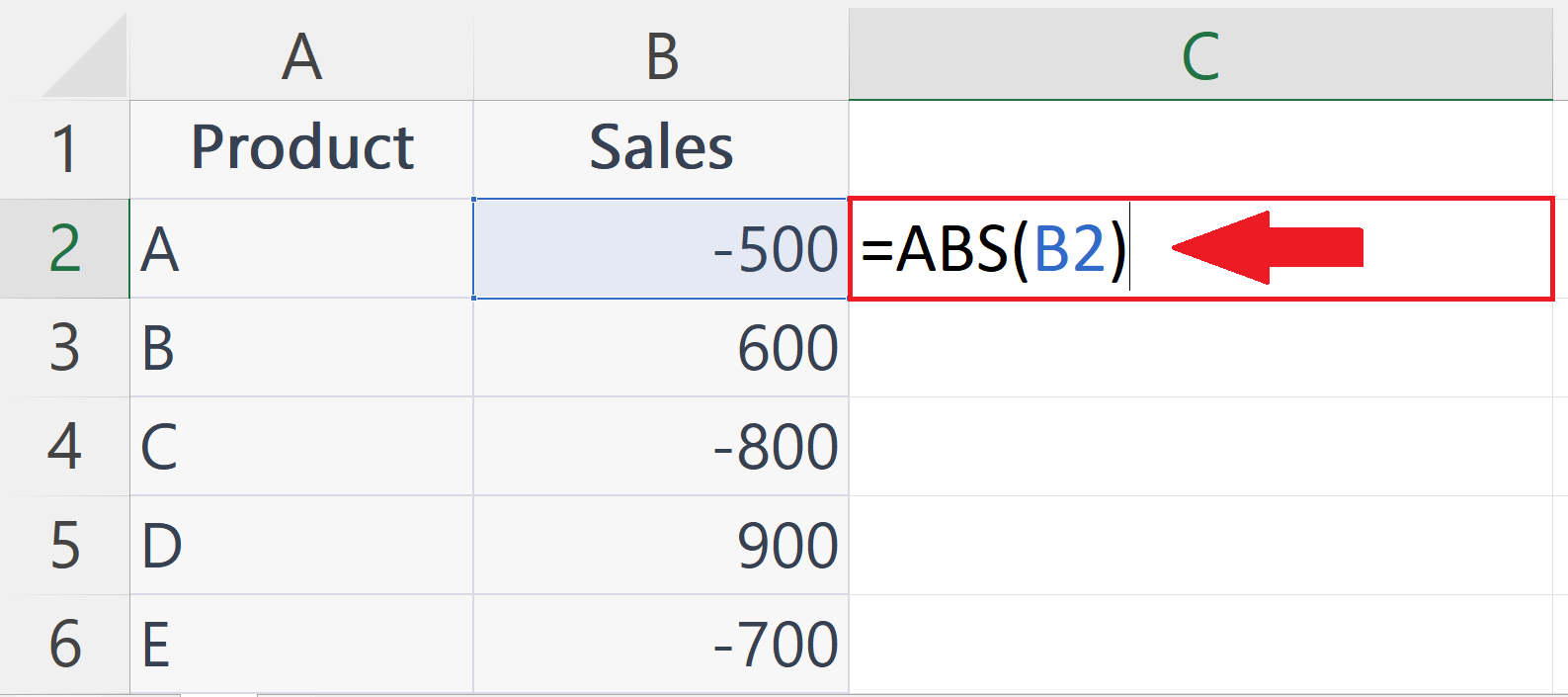Select column C header
The height and width of the screenshot is (697, 1568).
[x=1201, y=53]
